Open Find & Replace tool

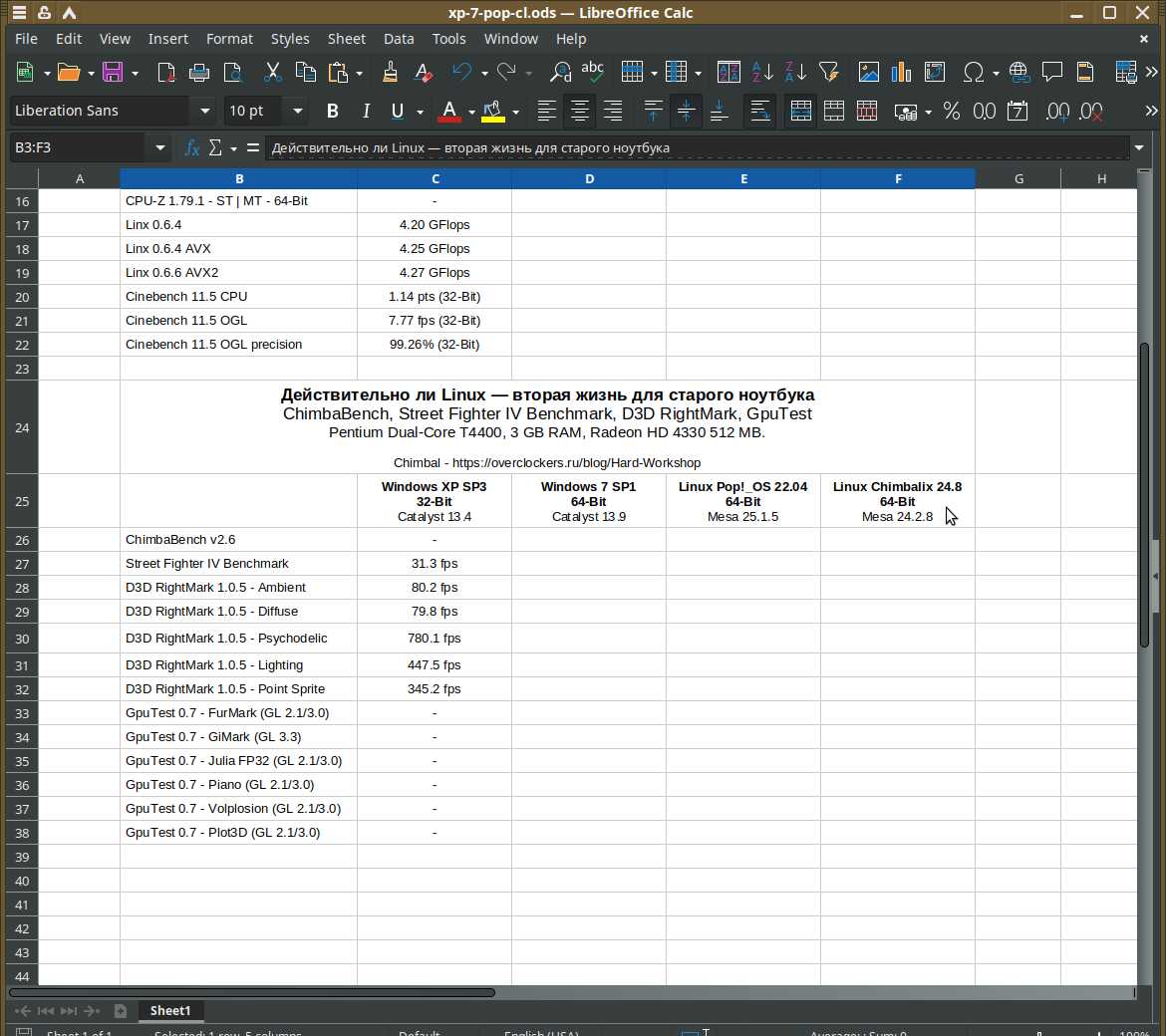pos(560,73)
